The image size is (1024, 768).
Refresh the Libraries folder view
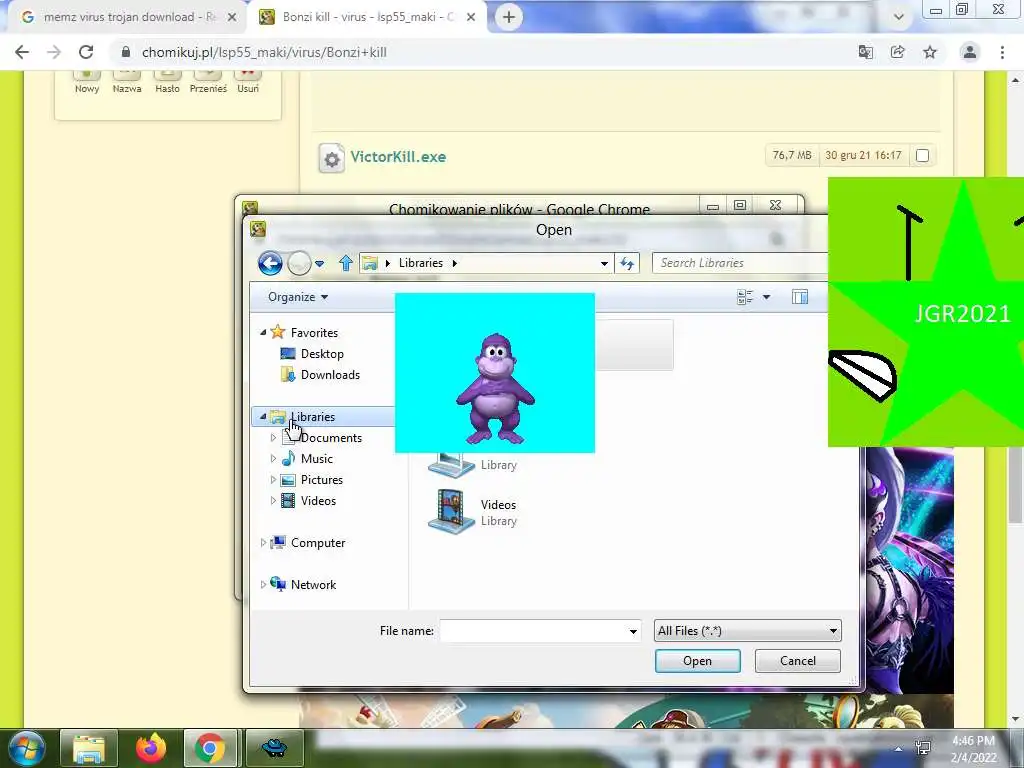[x=627, y=263]
